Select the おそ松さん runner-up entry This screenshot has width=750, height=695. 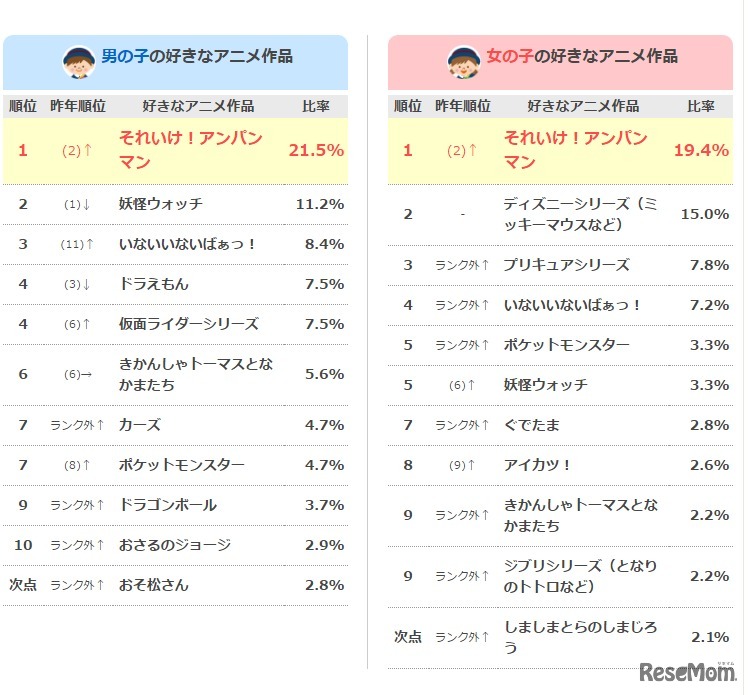153,585
